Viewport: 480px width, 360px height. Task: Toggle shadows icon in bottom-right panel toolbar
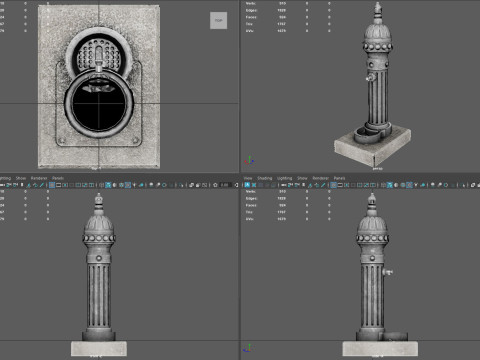(423, 185)
